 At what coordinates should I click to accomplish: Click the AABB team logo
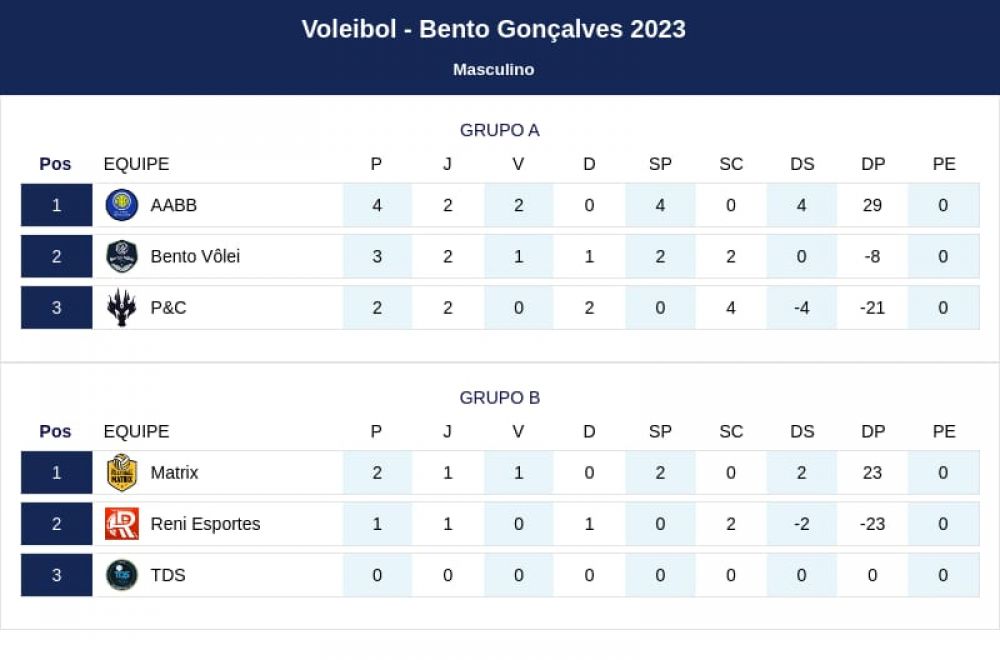pyautogui.click(x=121, y=205)
